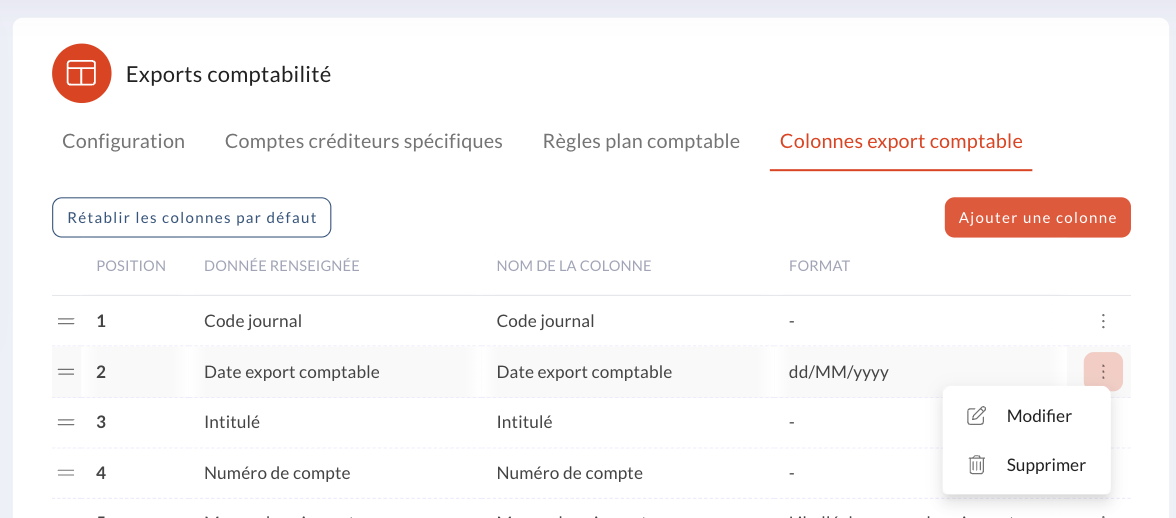Click Code journal in Donnée renseignée column

(253, 322)
